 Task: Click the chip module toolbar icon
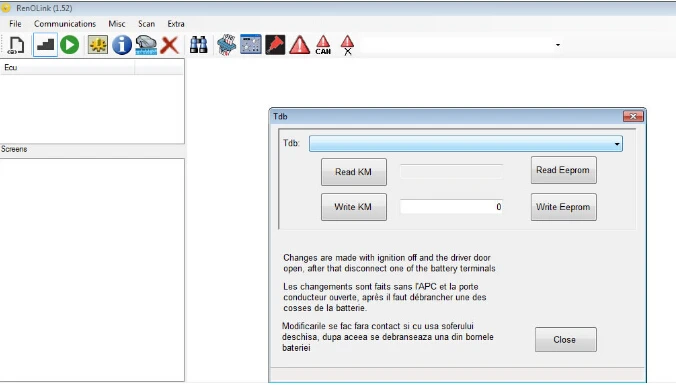pos(226,45)
